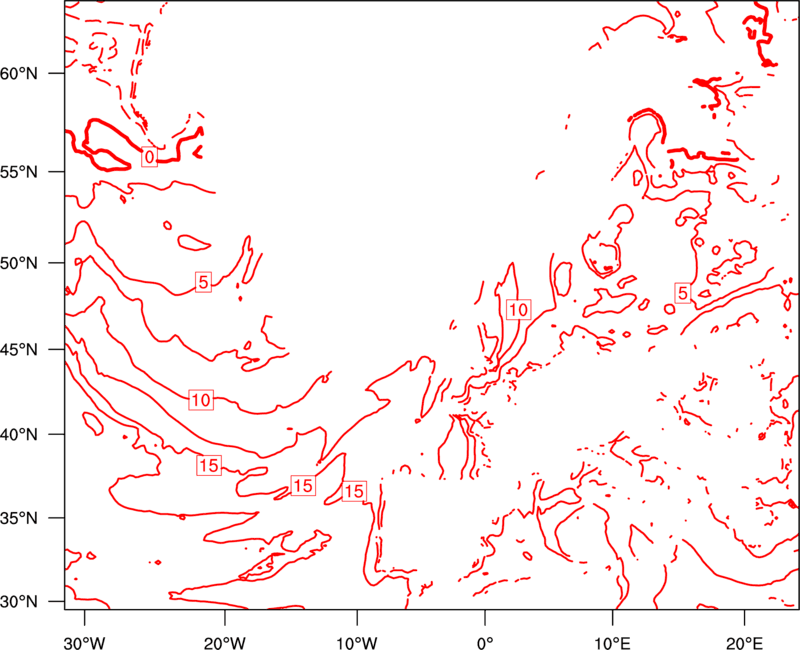Select the 20°E longitude axis label
This screenshot has width=800, height=650.
coord(744,643)
